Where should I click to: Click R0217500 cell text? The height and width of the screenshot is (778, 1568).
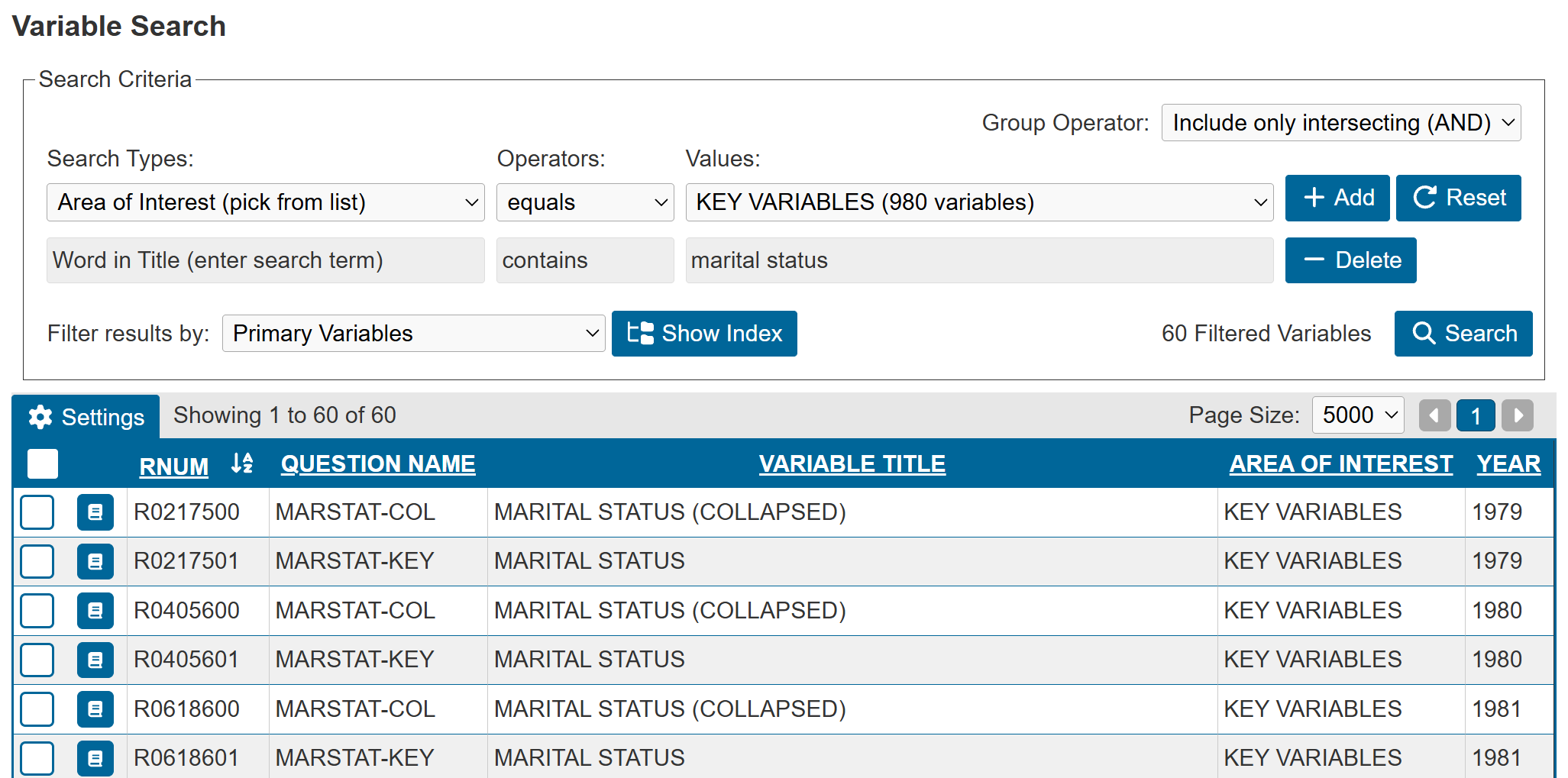(x=186, y=512)
